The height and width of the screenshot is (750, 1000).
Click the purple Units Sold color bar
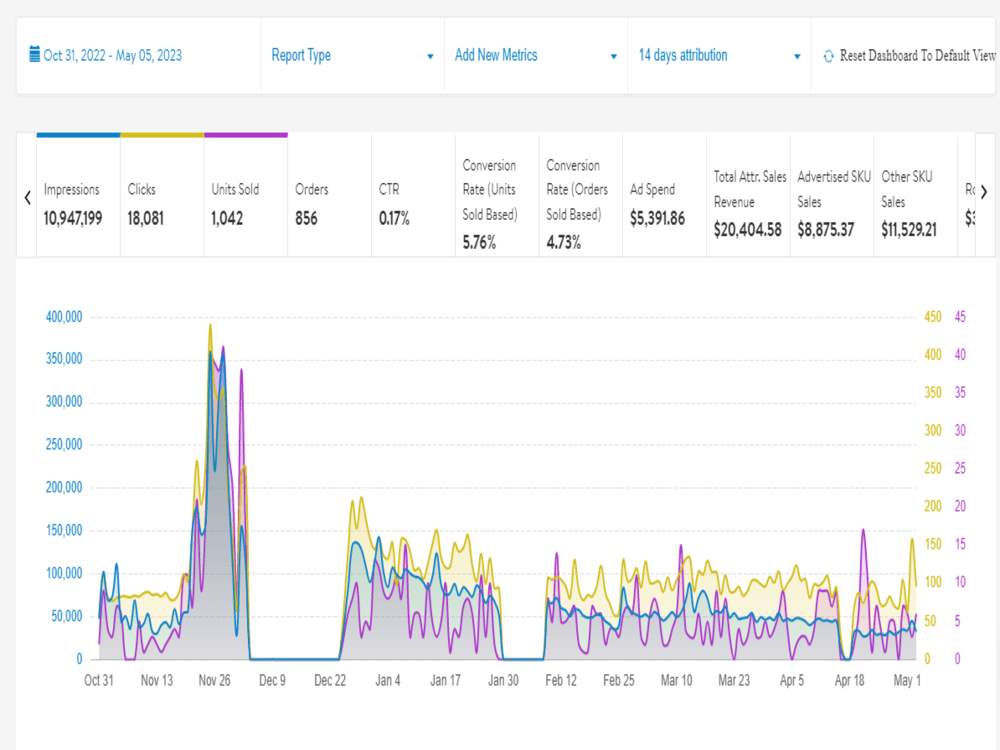click(246, 135)
